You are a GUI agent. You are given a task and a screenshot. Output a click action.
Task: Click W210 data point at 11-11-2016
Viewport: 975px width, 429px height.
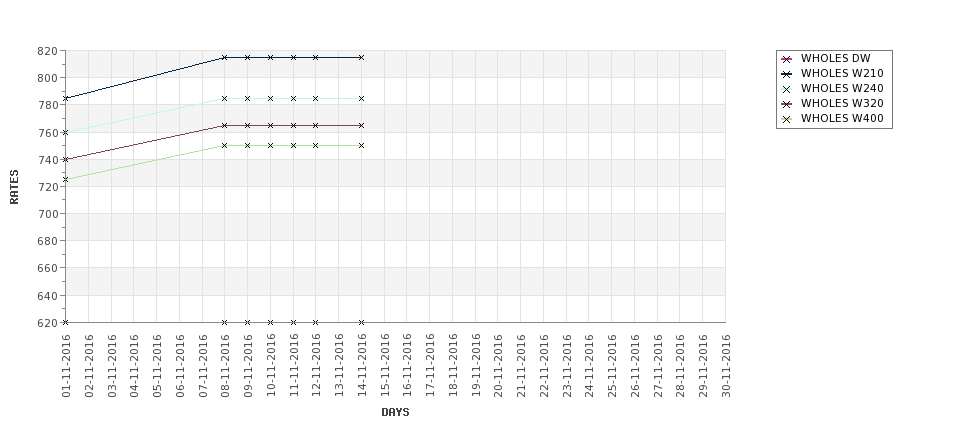293,57
